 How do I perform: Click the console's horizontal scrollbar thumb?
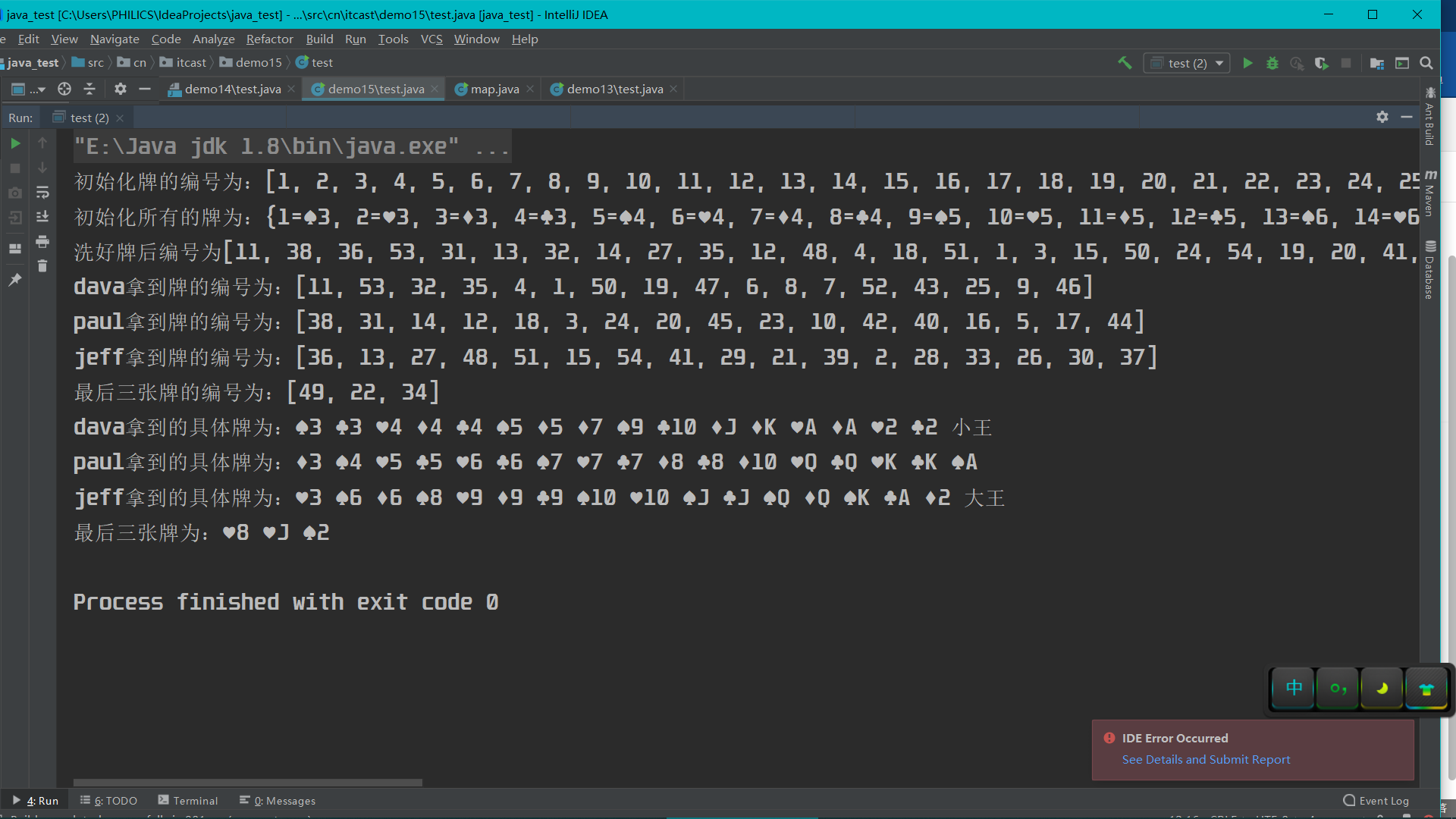click(247, 782)
